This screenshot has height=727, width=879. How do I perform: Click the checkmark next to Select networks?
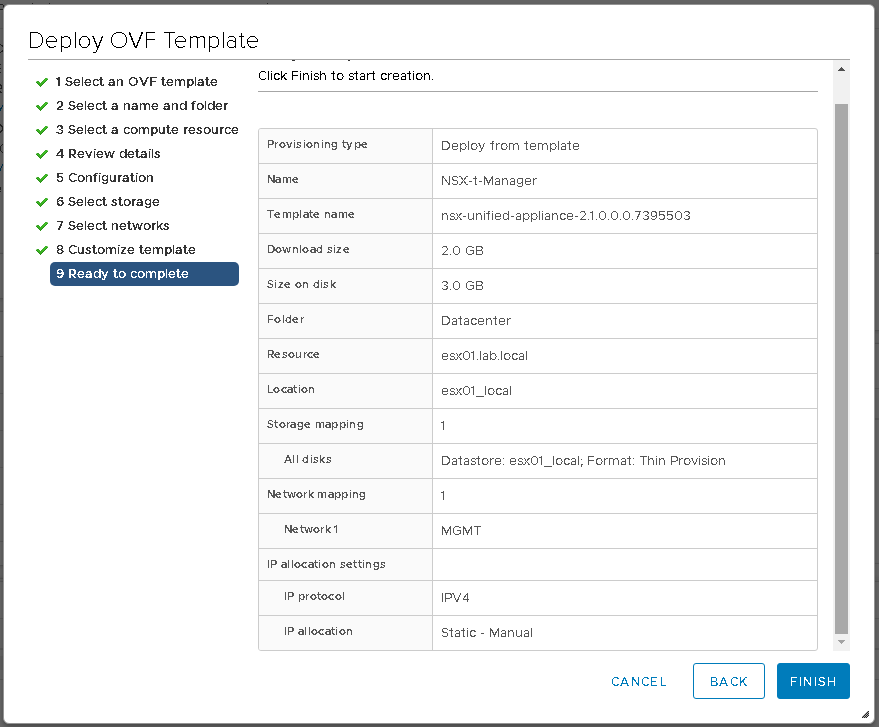coord(42,226)
